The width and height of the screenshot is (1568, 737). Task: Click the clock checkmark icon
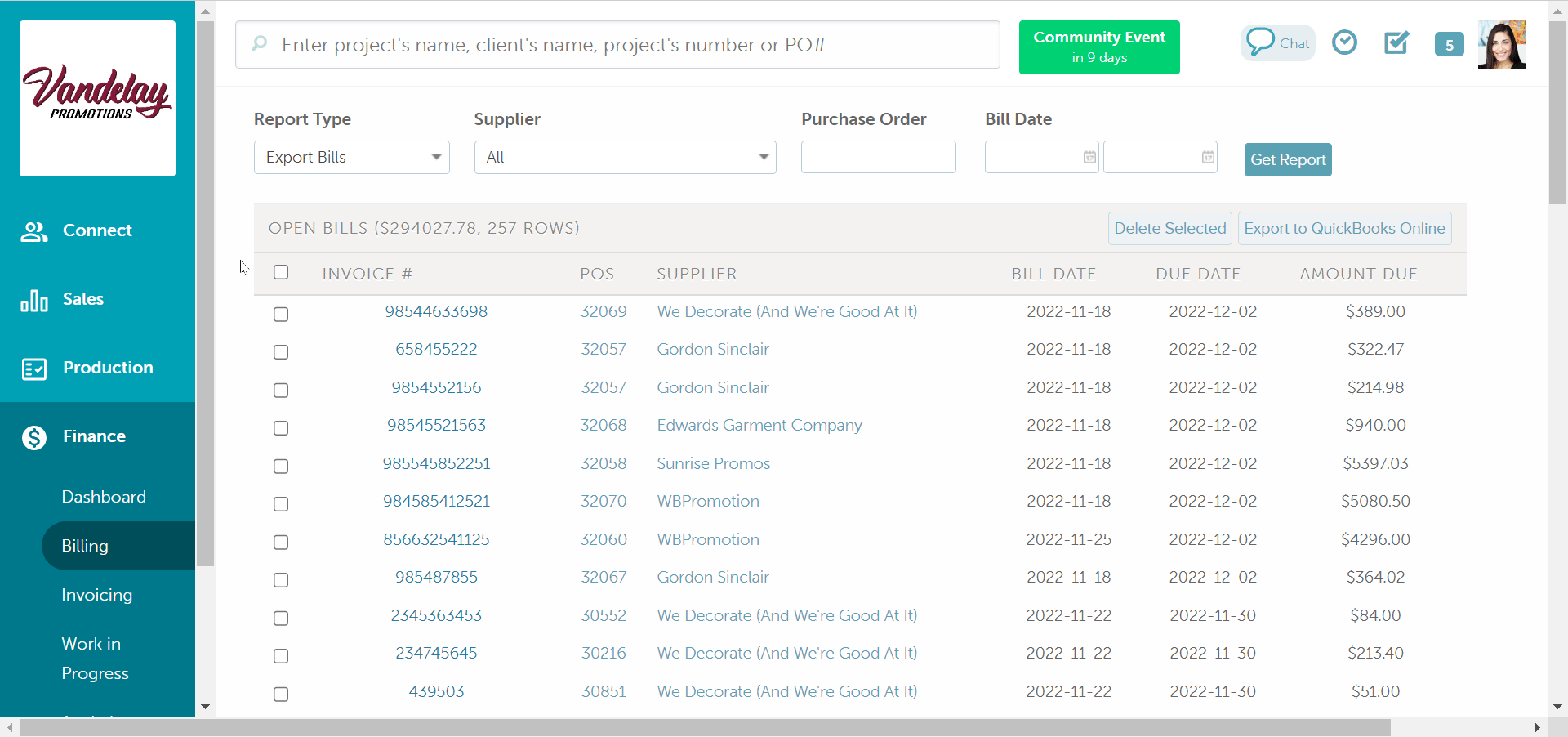(1344, 42)
